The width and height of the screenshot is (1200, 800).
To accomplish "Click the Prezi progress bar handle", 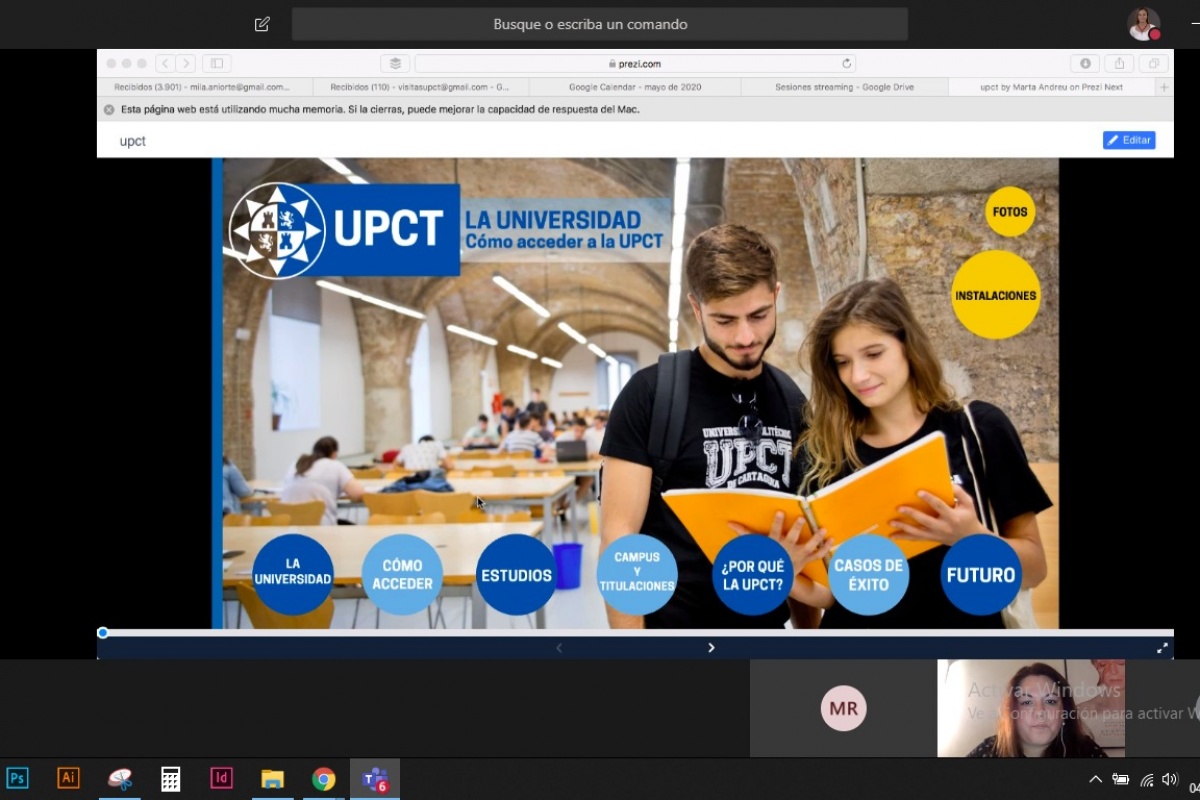I will click(x=103, y=632).
